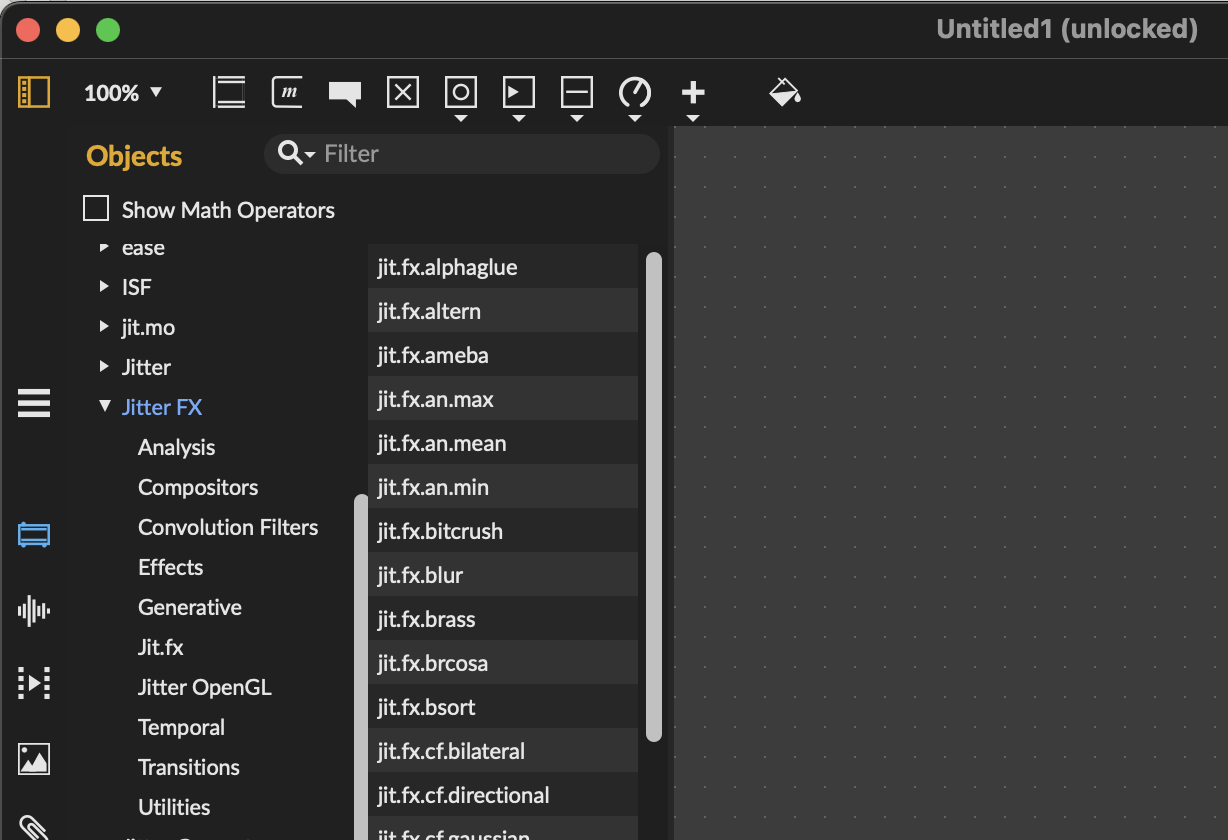Toggle the left sidebar panel icon

click(x=34, y=92)
